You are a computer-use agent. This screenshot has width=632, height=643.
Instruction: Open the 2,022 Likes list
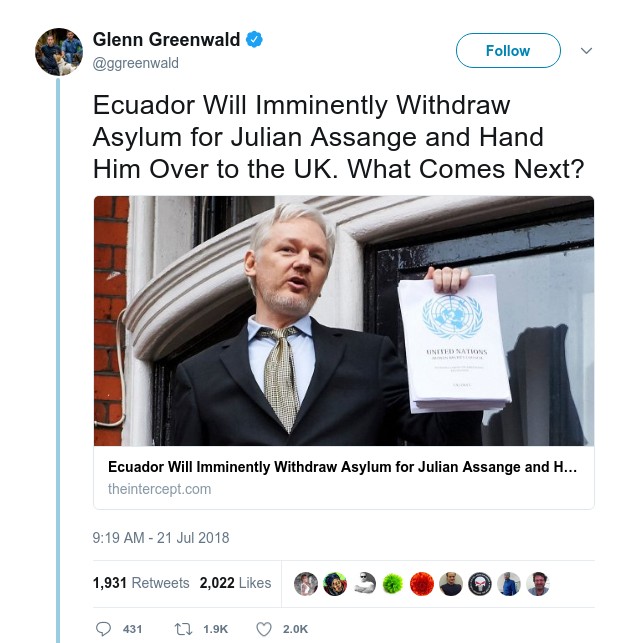(x=235, y=583)
